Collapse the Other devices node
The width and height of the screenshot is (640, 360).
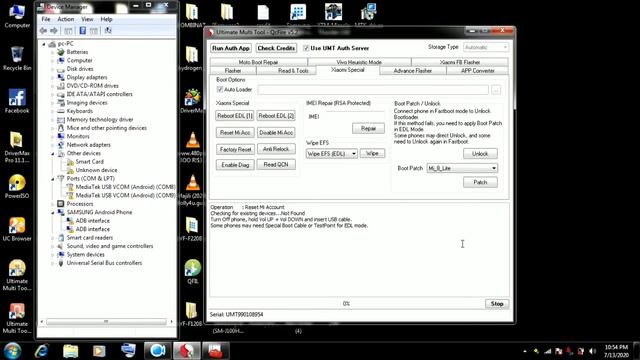pos(53,153)
